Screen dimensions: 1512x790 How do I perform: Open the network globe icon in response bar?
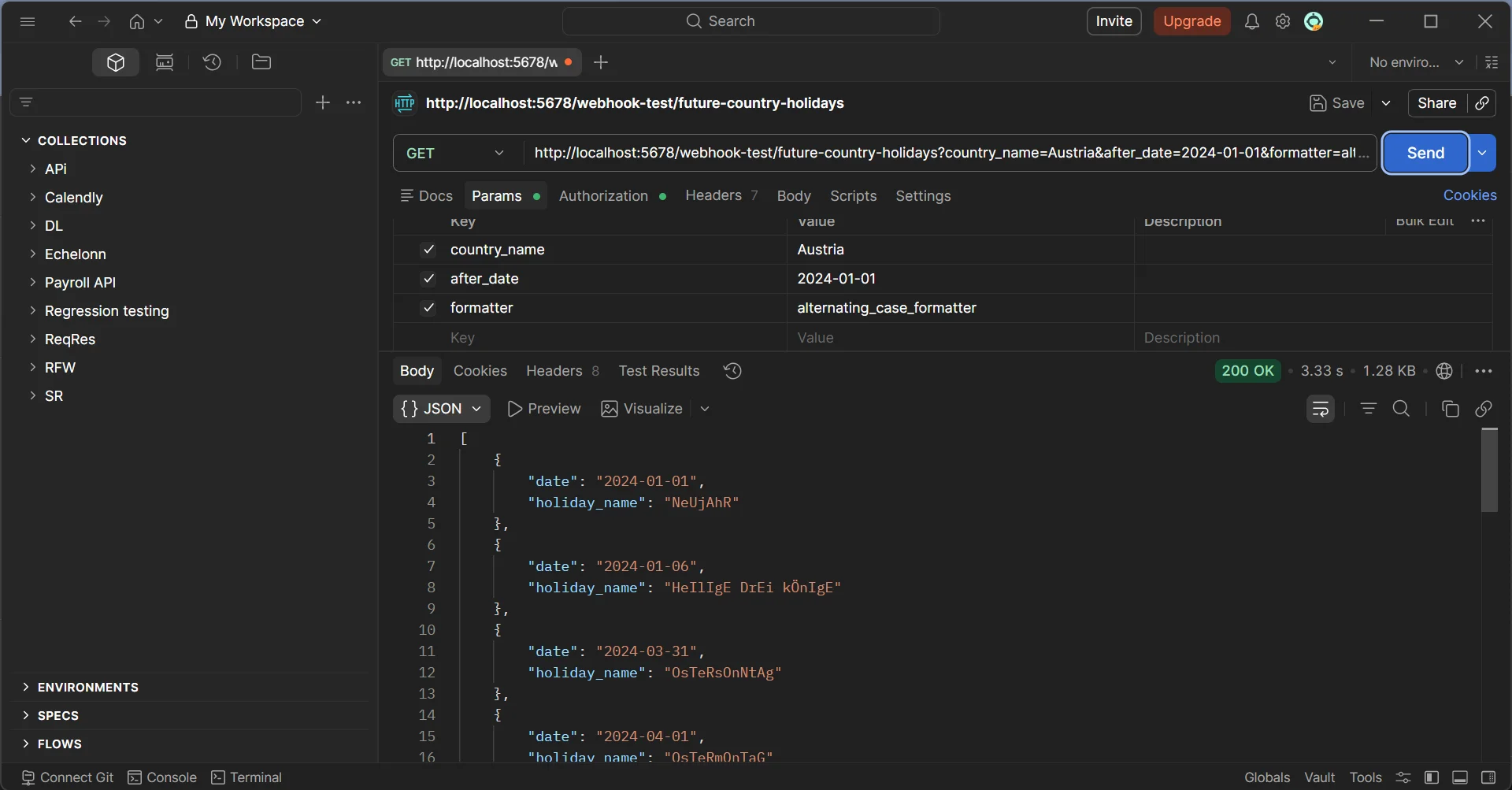(x=1444, y=371)
